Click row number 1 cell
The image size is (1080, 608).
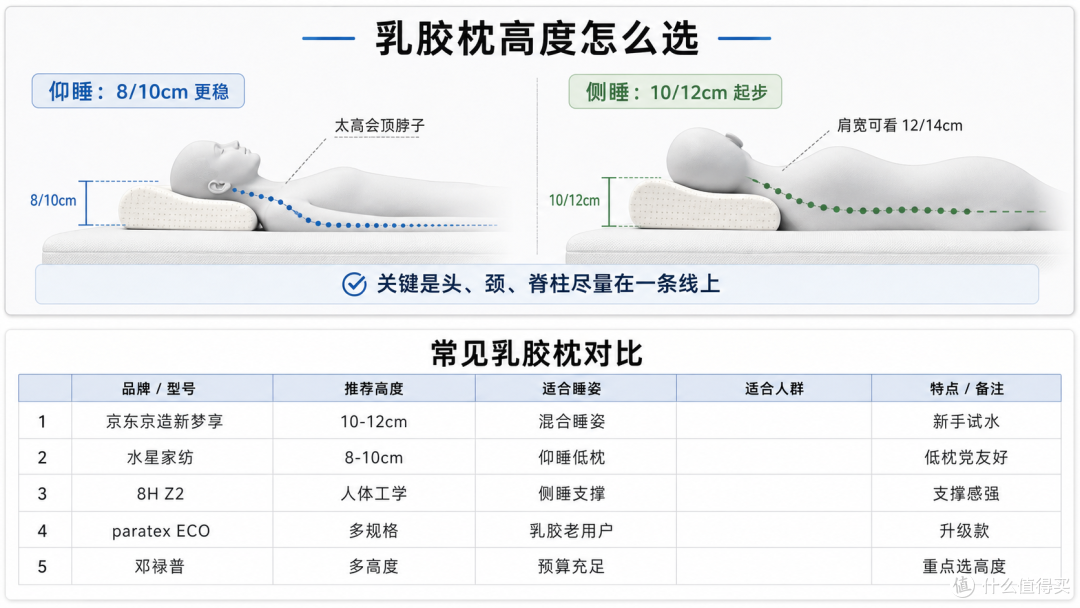[43, 421]
